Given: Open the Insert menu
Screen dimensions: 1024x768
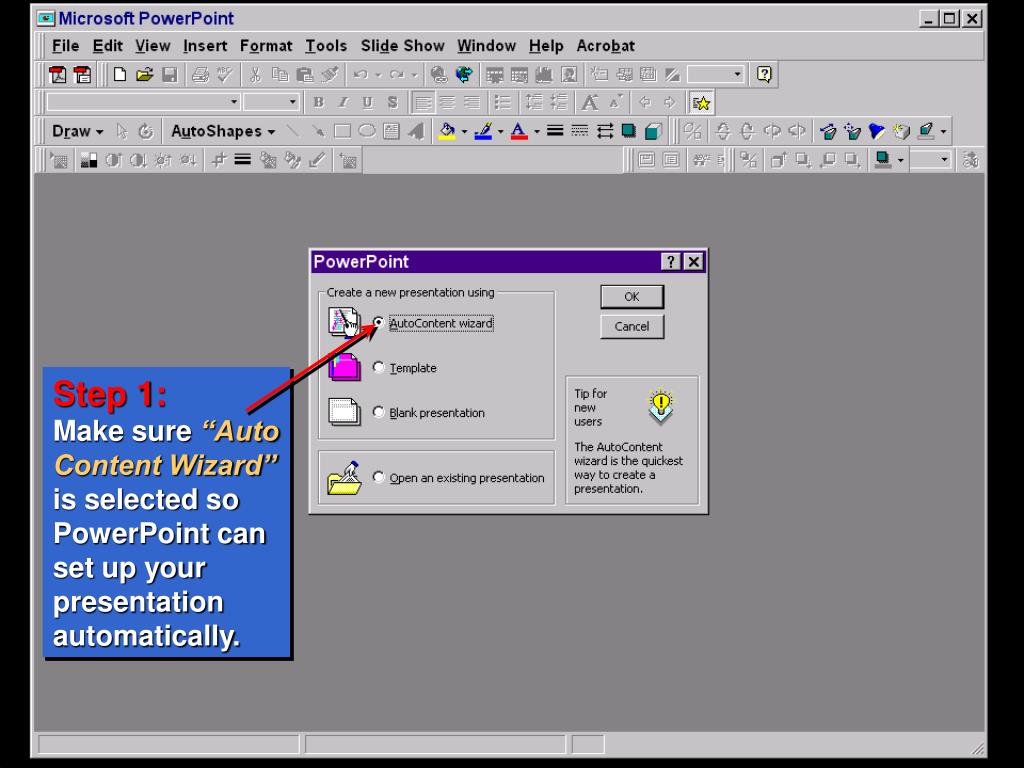Looking at the screenshot, I should (x=205, y=46).
